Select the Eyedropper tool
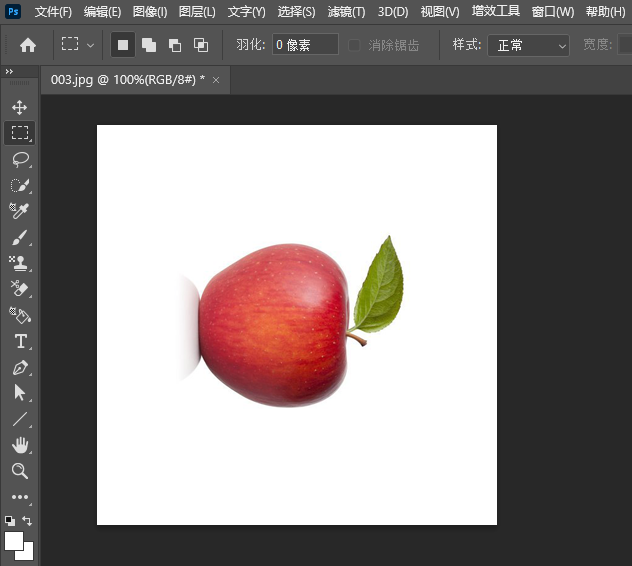The image size is (632, 566). 20,211
